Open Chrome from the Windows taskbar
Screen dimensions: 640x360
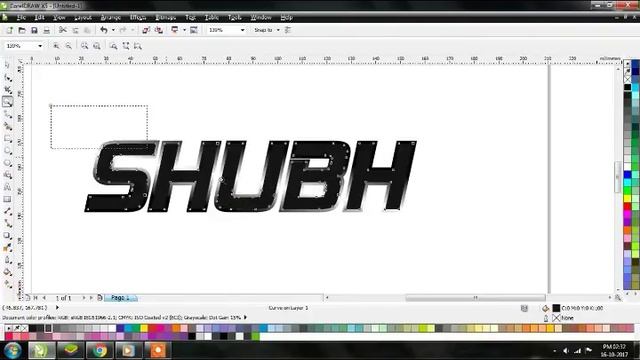click(x=99, y=350)
